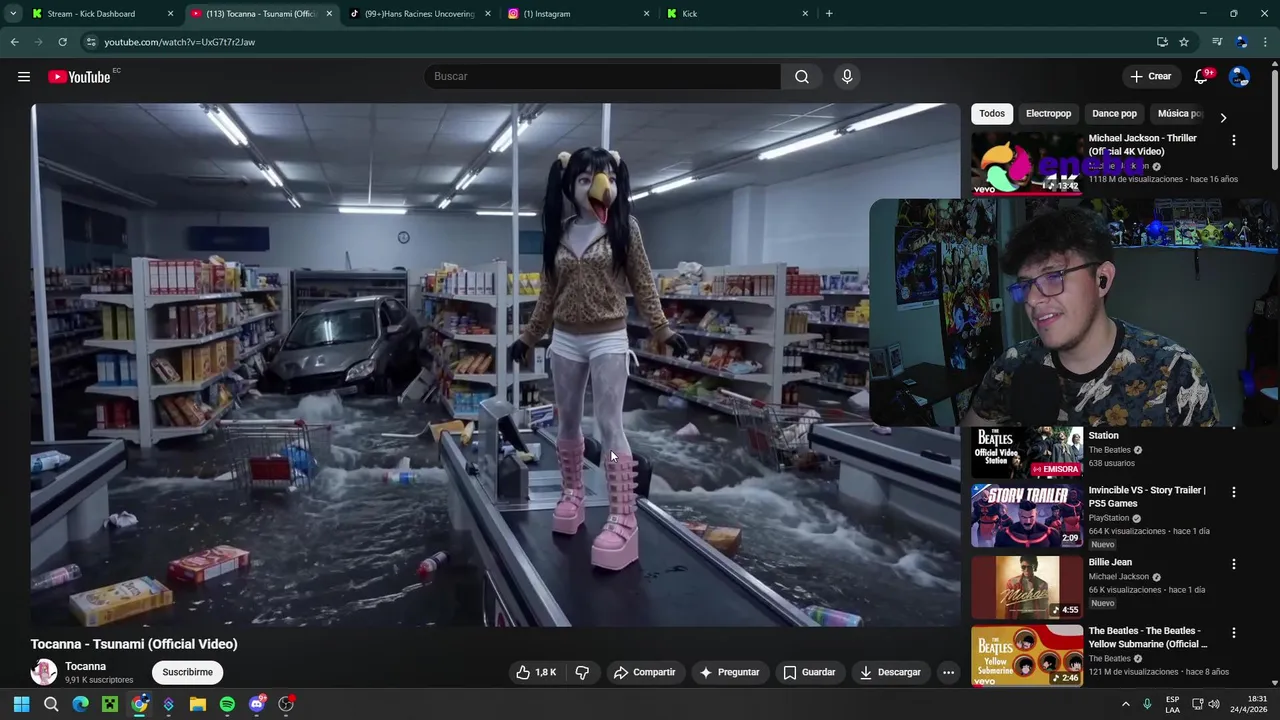Open the media controls icon in Chrome toolbar
Image resolution: width=1280 pixels, height=720 pixels.
(1217, 42)
